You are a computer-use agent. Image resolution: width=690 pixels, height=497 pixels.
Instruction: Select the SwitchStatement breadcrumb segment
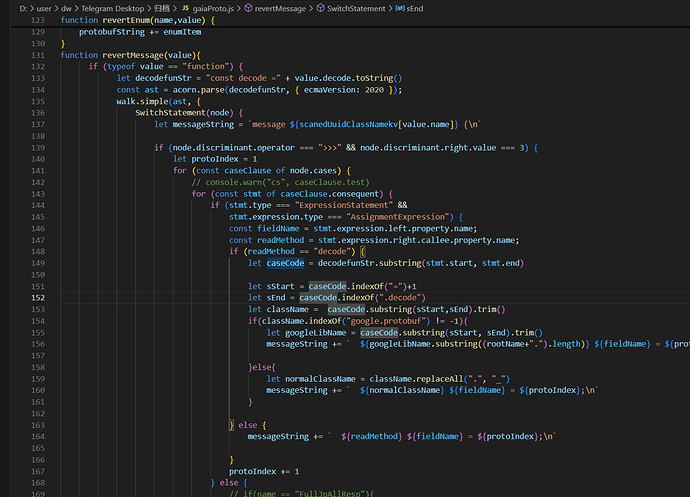tap(356, 8)
